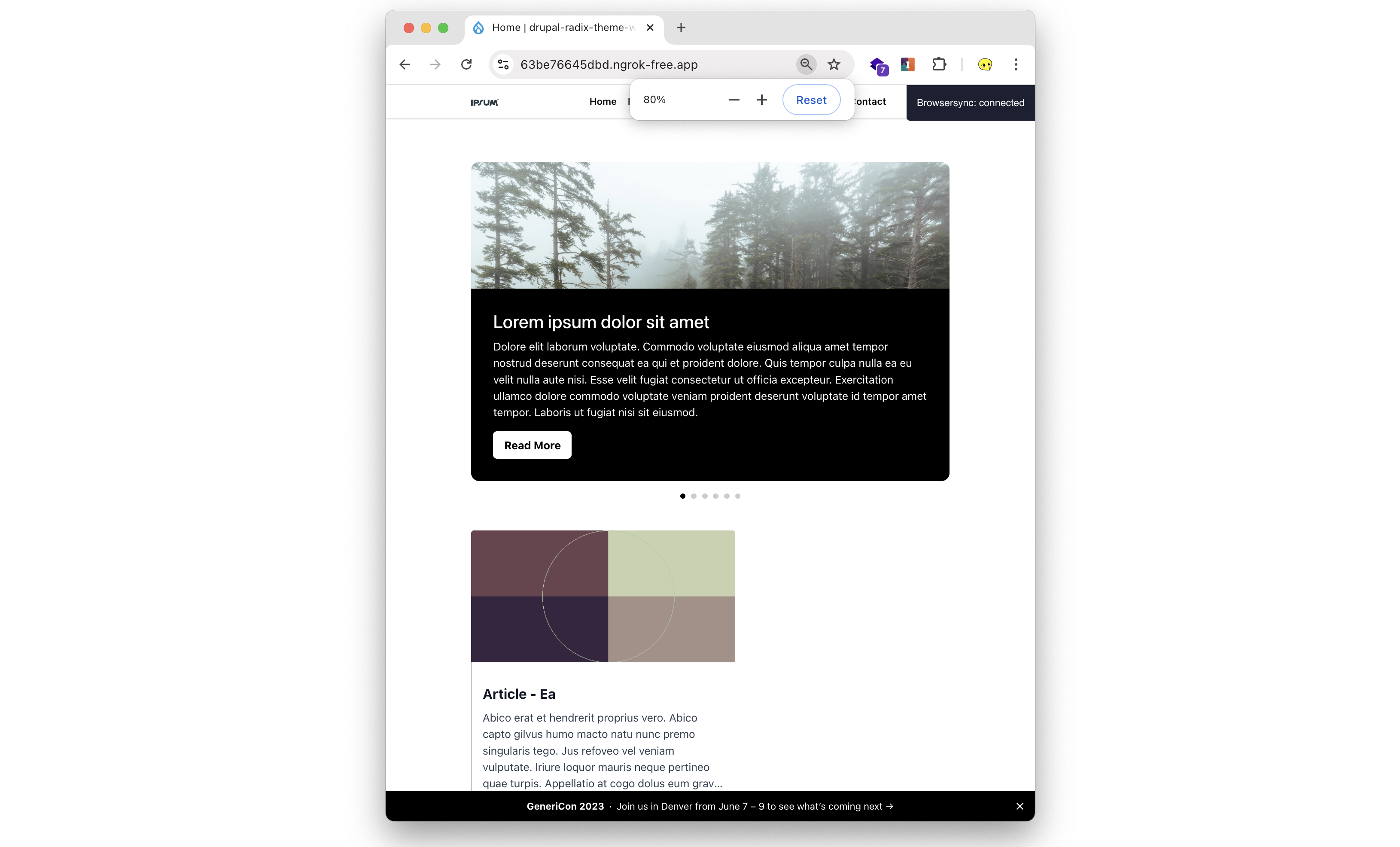The height and width of the screenshot is (847, 1400).
Task: Increase zoom with plus button
Action: pos(762,100)
